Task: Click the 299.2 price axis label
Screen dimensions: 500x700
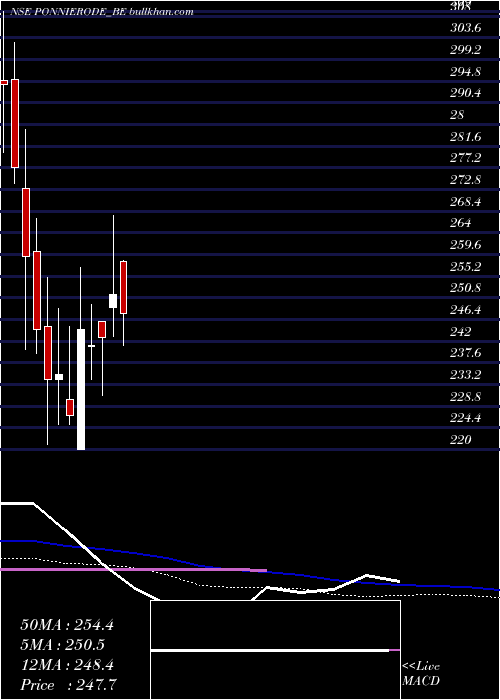Action: [465, 50]
